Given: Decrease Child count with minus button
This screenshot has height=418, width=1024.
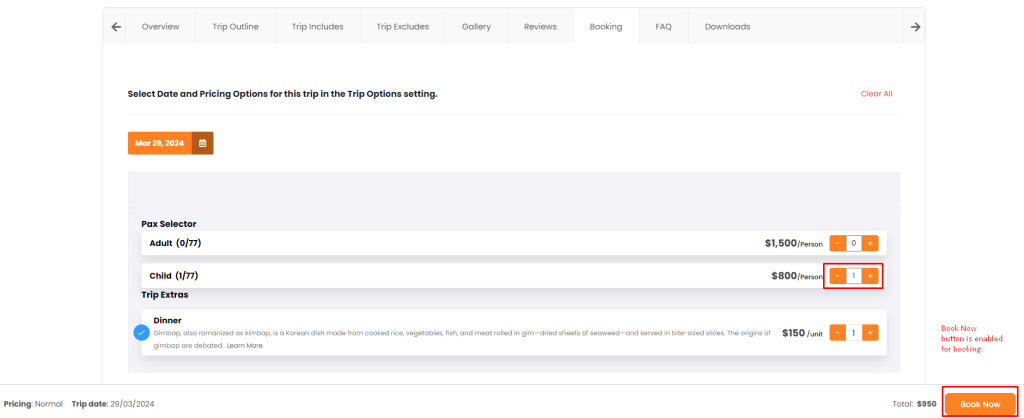Looking at the screenshot, I should [x=837, y=276].
